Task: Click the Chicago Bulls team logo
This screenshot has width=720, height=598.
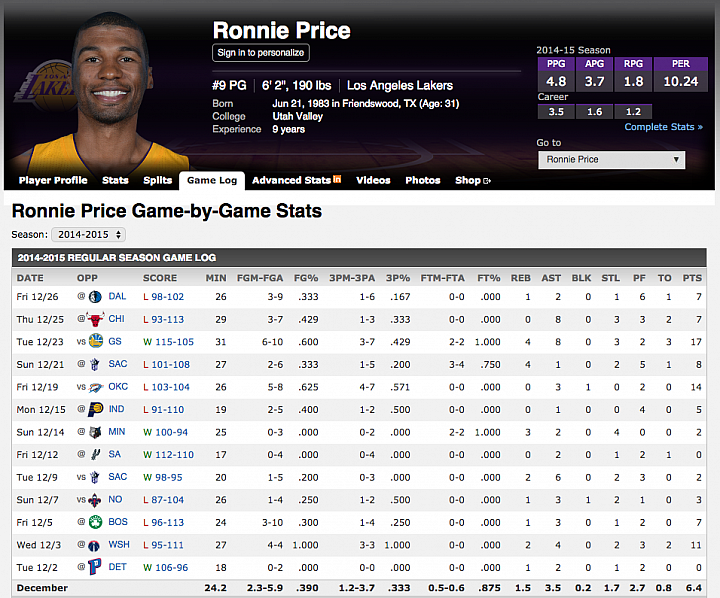Action: [x=95, y=319]
